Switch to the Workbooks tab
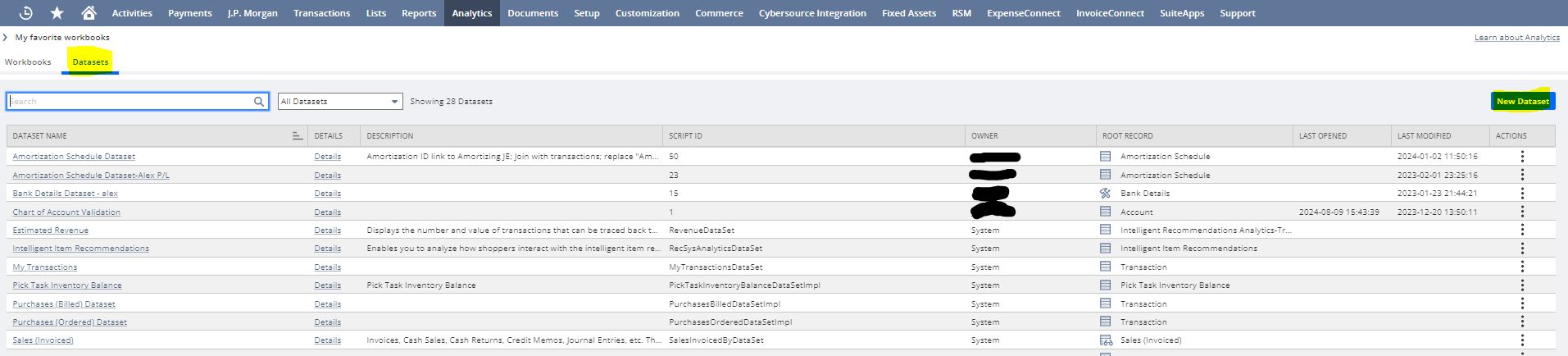Viewport: 1568px width, 356px height. [28, 62]
